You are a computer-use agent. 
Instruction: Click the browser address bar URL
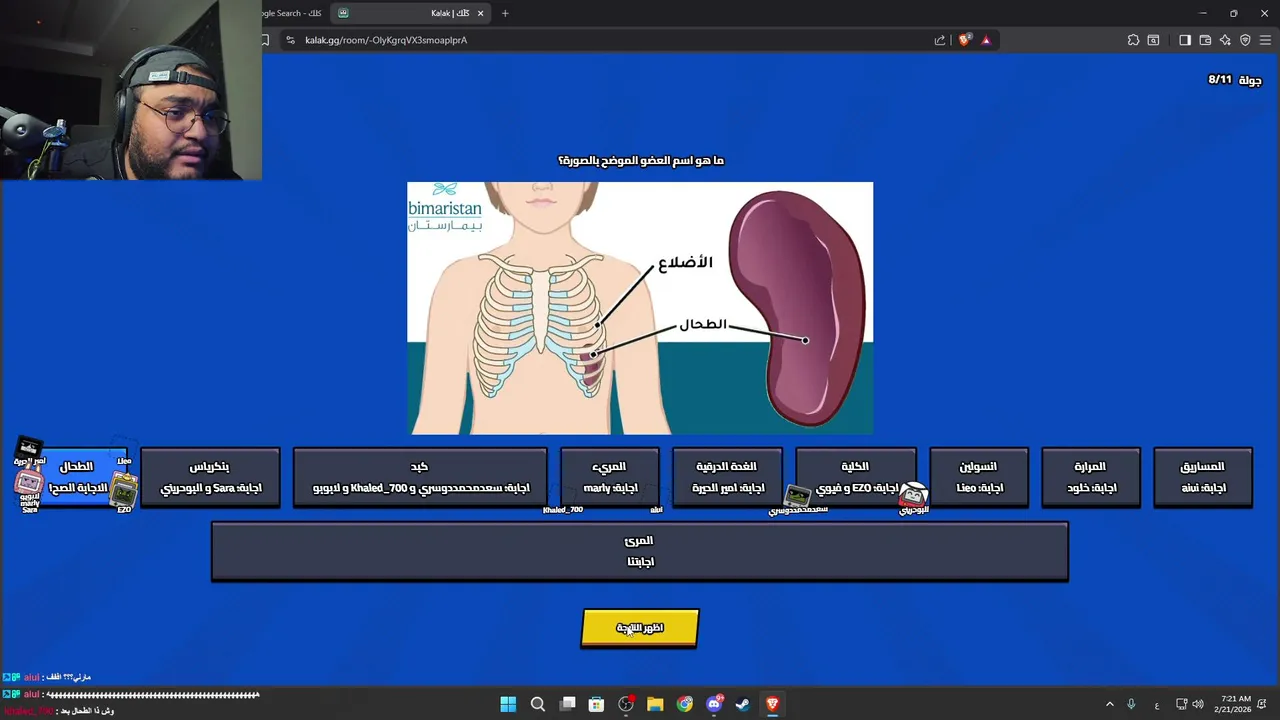(x=386, y=40)
